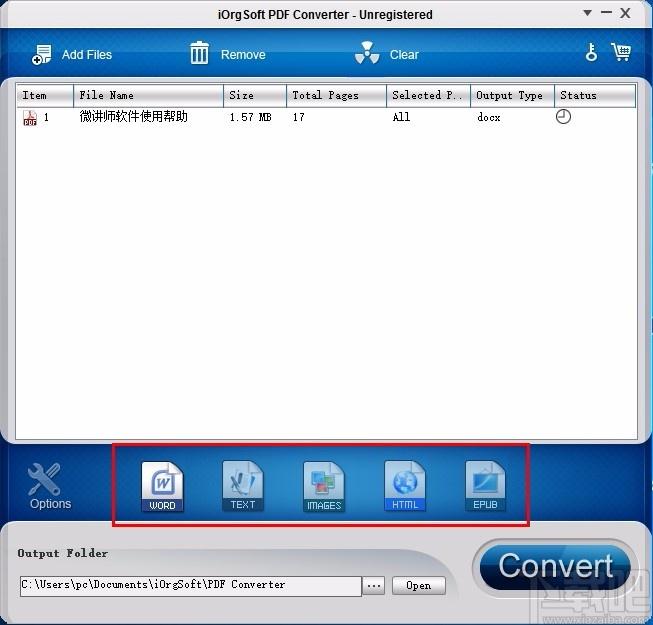Click the Output Folder path field
Screen dimensions: 653x625
coord(191,585)
